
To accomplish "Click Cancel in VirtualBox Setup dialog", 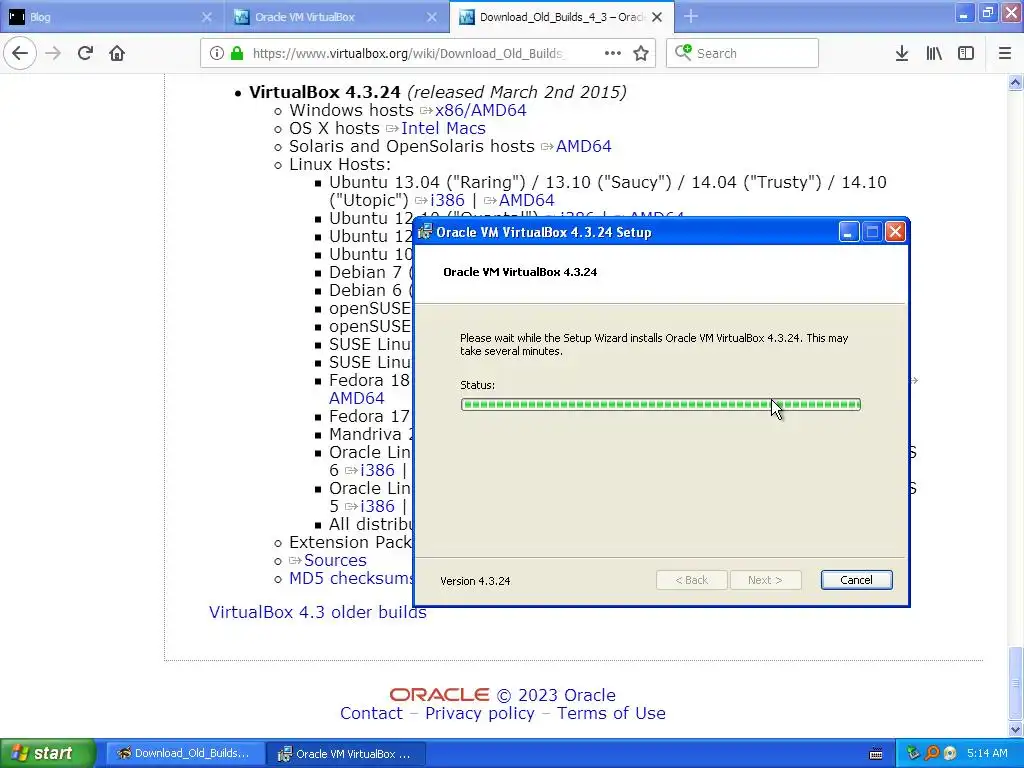I will pos(856,580).
